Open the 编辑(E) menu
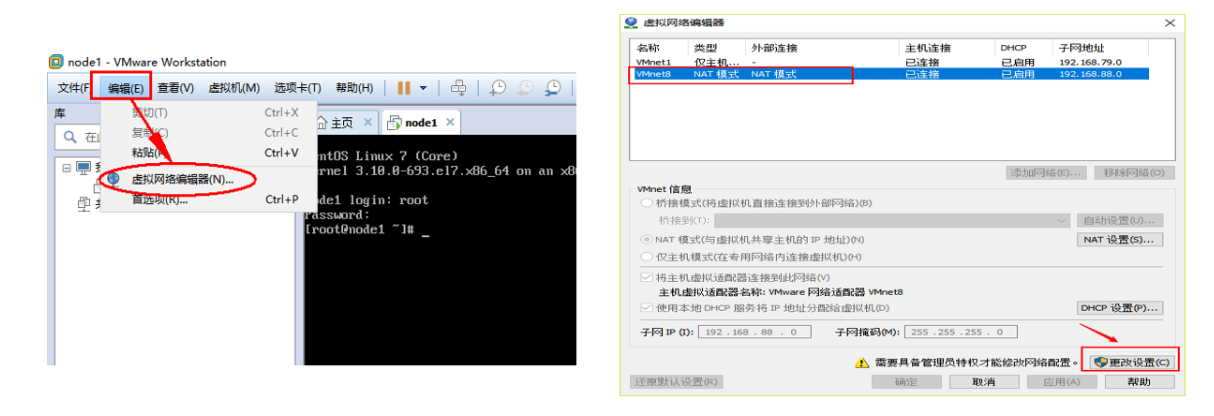The image size is (1214, 416). tap(125, 88)
